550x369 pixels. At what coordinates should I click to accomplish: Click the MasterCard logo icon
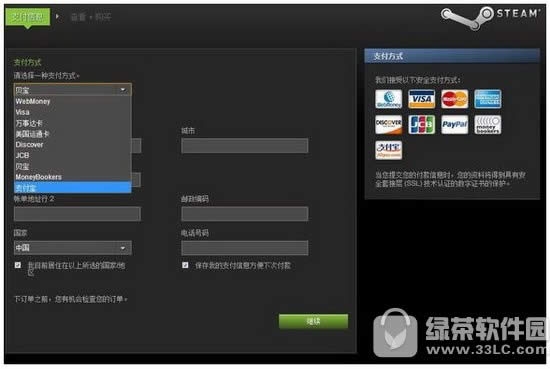pyautogui.click(x=454, y=99)
